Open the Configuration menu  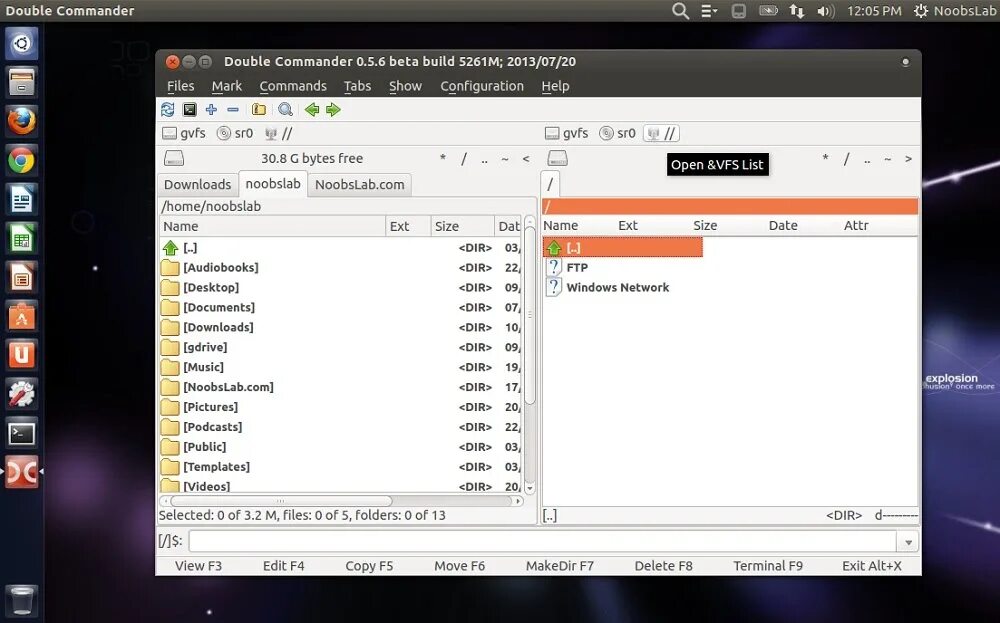click(x=482, y=86)
